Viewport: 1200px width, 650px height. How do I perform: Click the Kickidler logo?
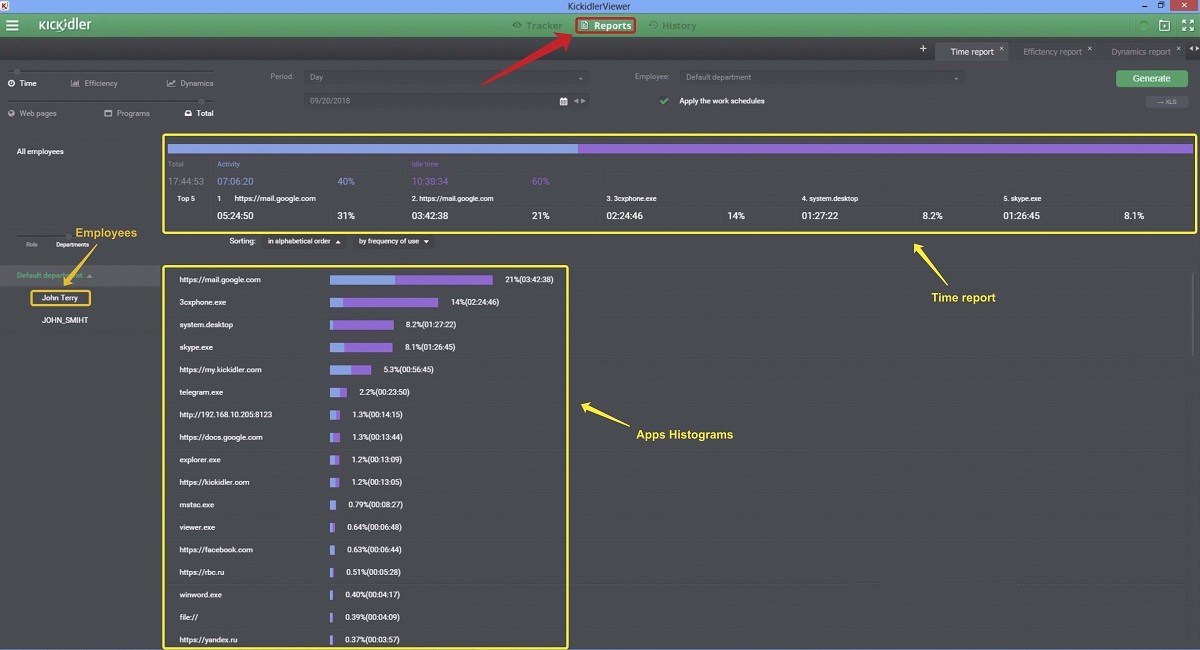click(x=65, y=25)
